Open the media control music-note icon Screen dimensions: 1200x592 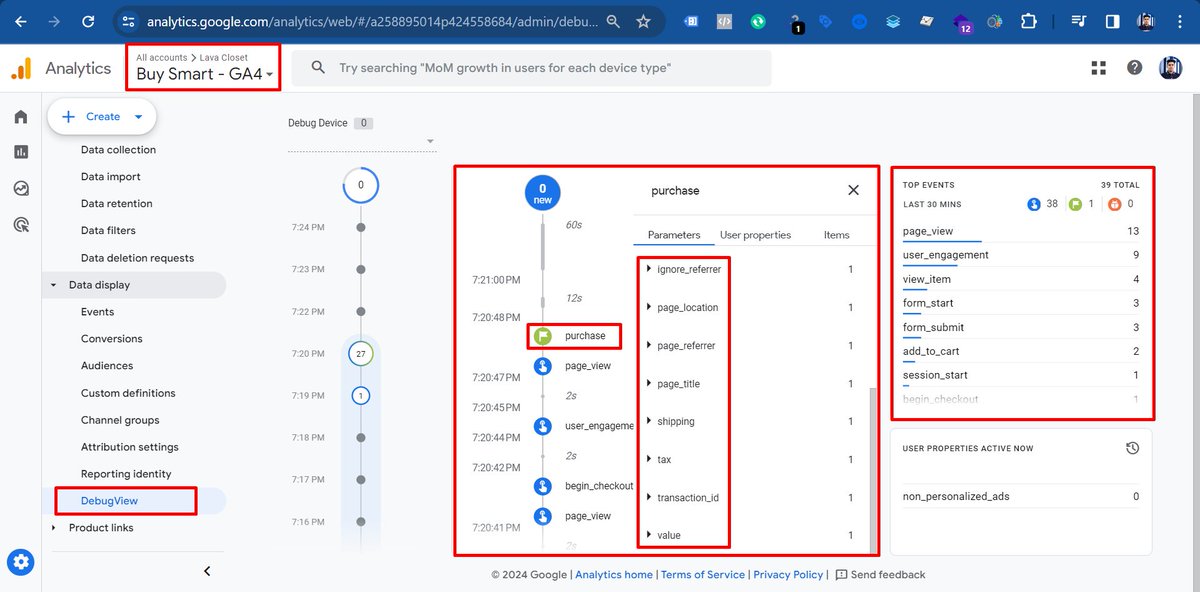coord(1078,21)
